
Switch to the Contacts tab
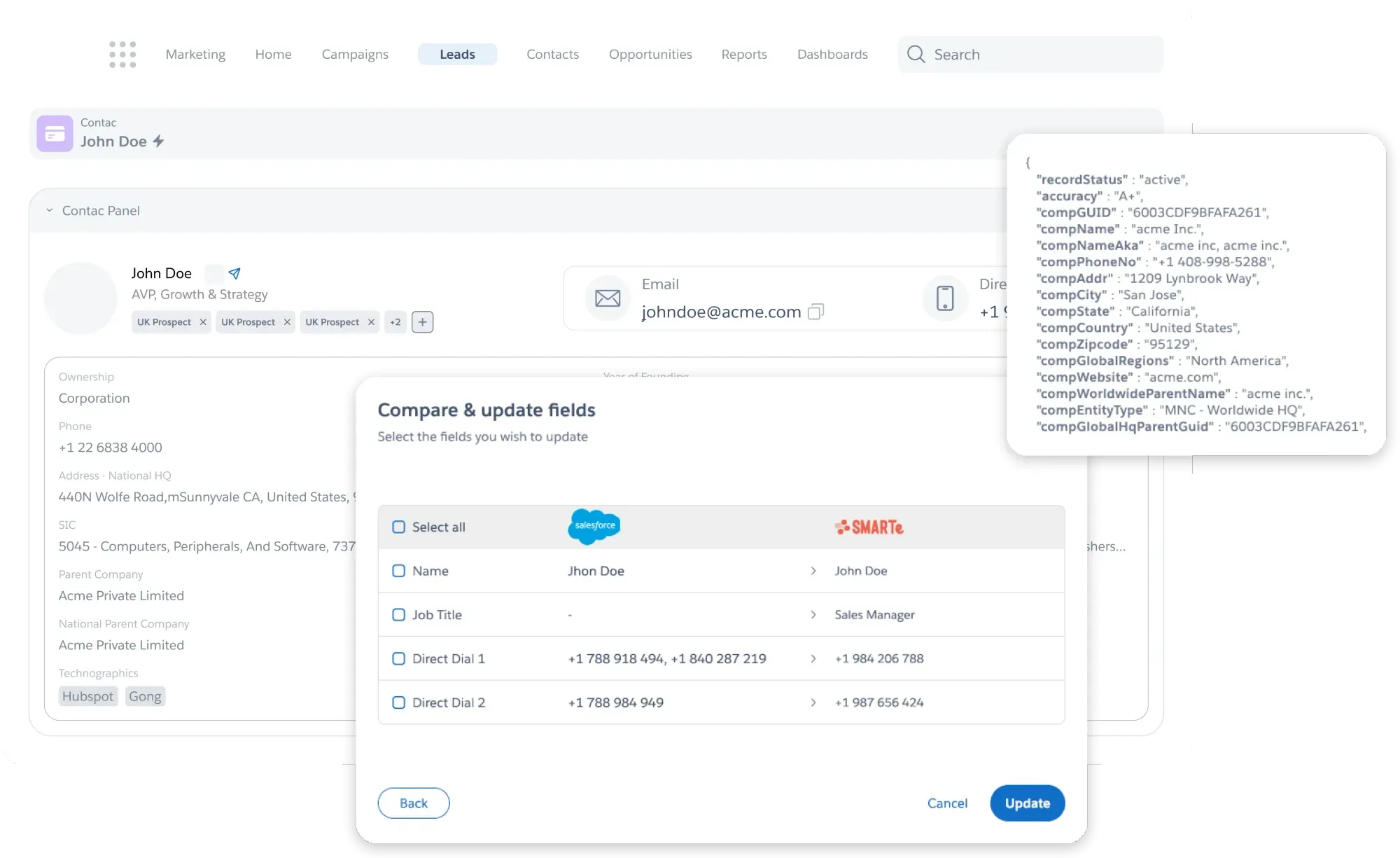tap(552, 54)
